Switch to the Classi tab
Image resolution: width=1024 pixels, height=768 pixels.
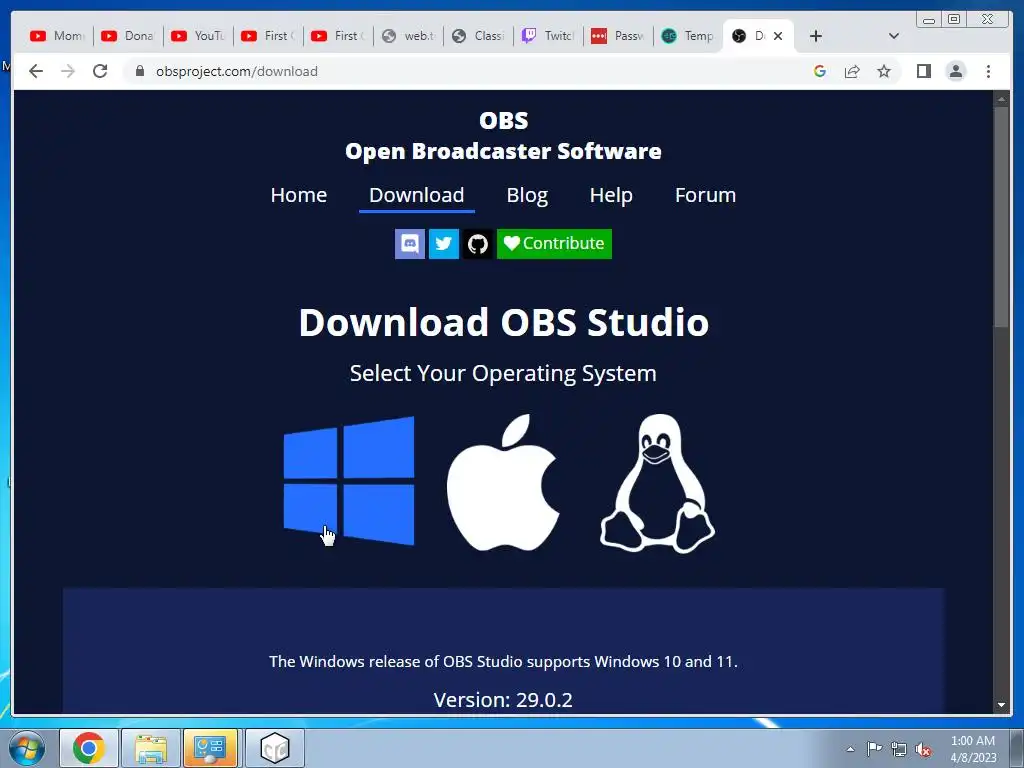click(x=478, y=36)
